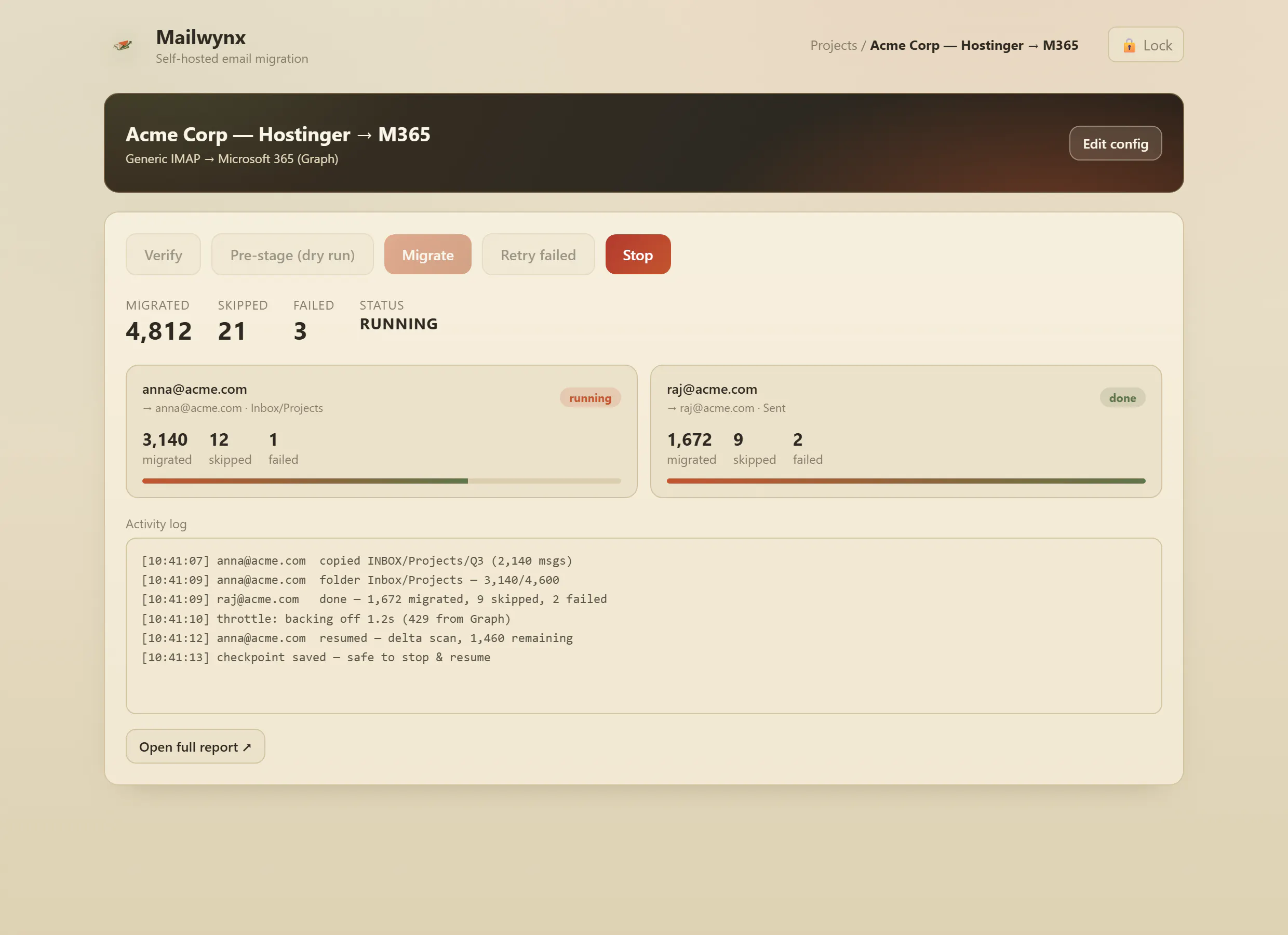This screenshot has width=1288, height=935.
Task: Click raj's 2 failed value
Action: point(797,439)
